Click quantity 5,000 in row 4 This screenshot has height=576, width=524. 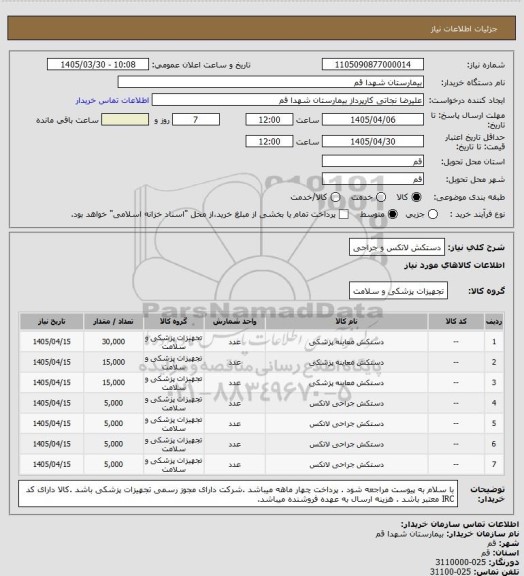(113, 403)
